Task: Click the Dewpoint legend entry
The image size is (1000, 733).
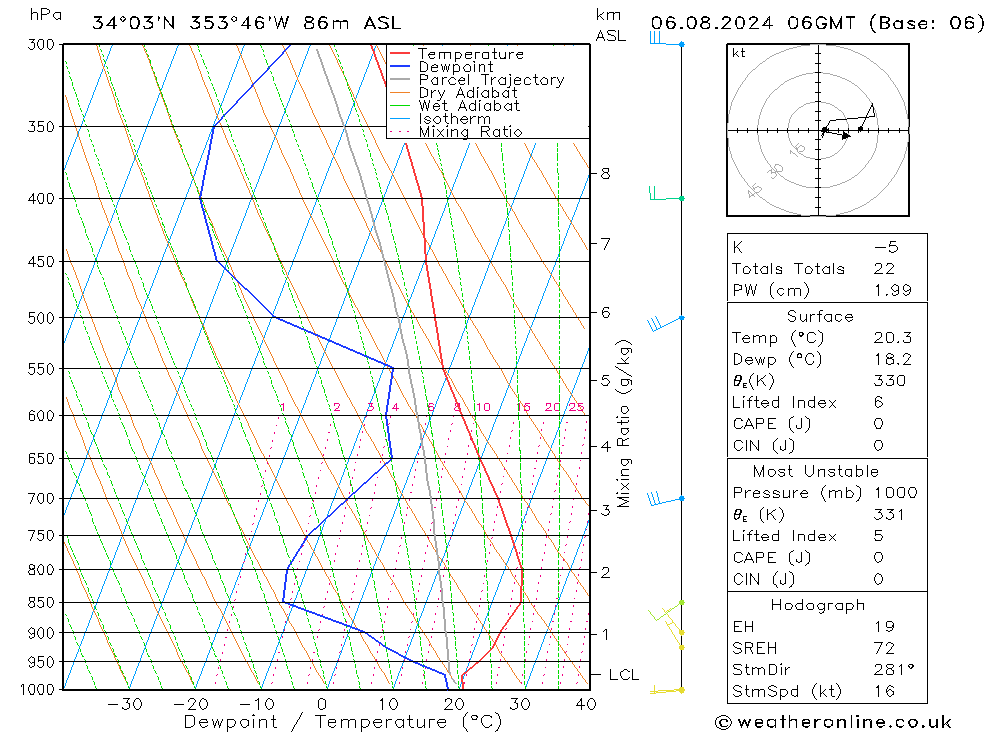Action: click(x=441, y=67)
